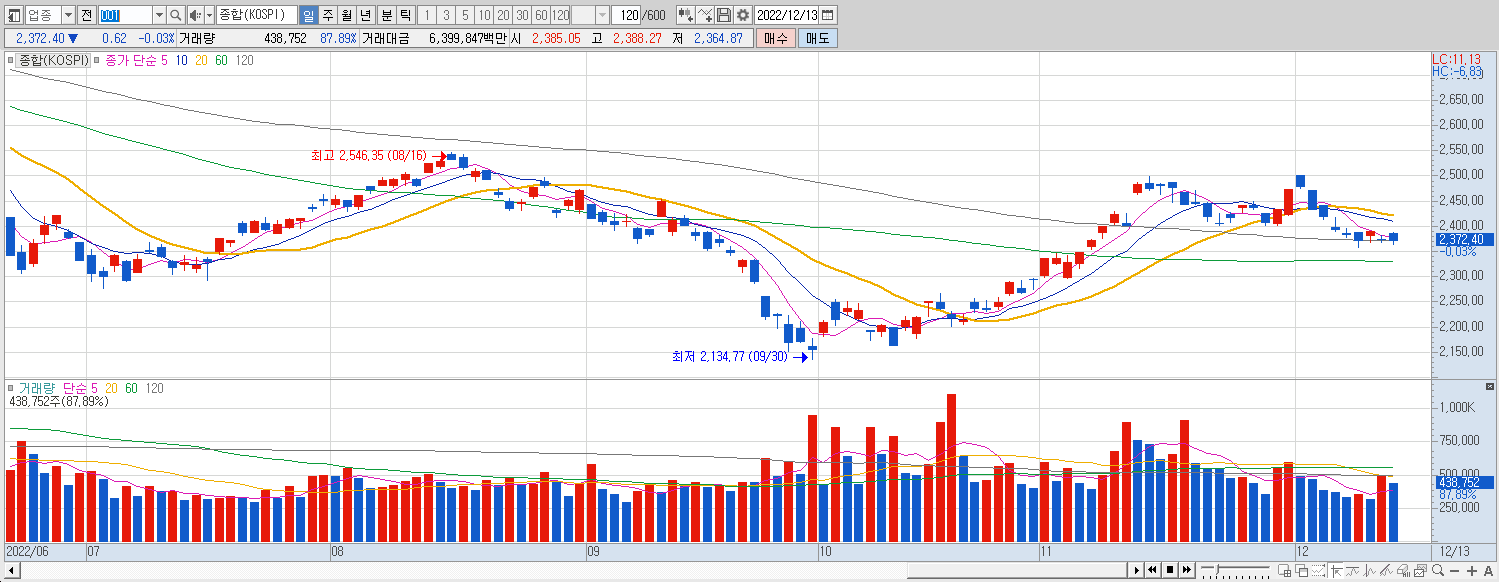Select the 년 yearly chart period
The image size is (1499, 582).
(x=365, y=15)
